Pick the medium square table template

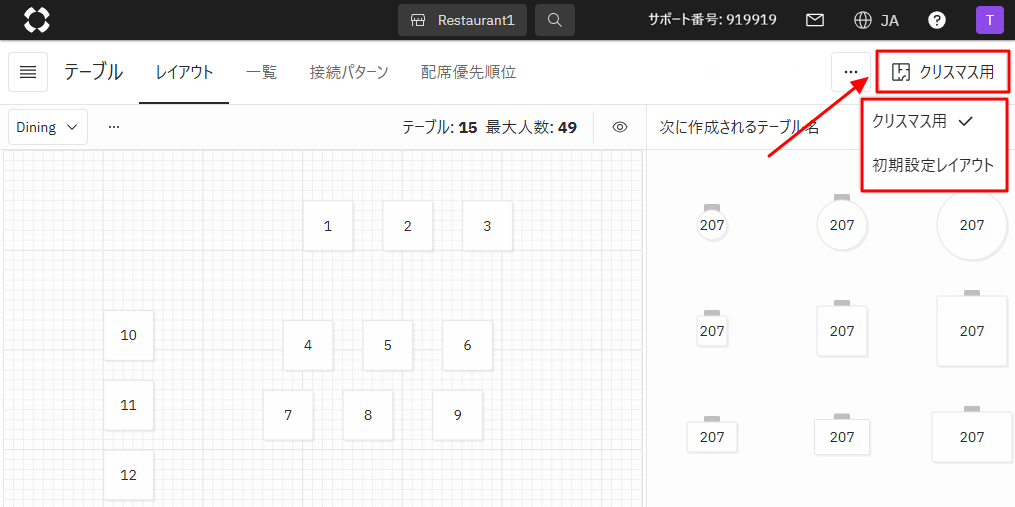[x=842, y=330]
